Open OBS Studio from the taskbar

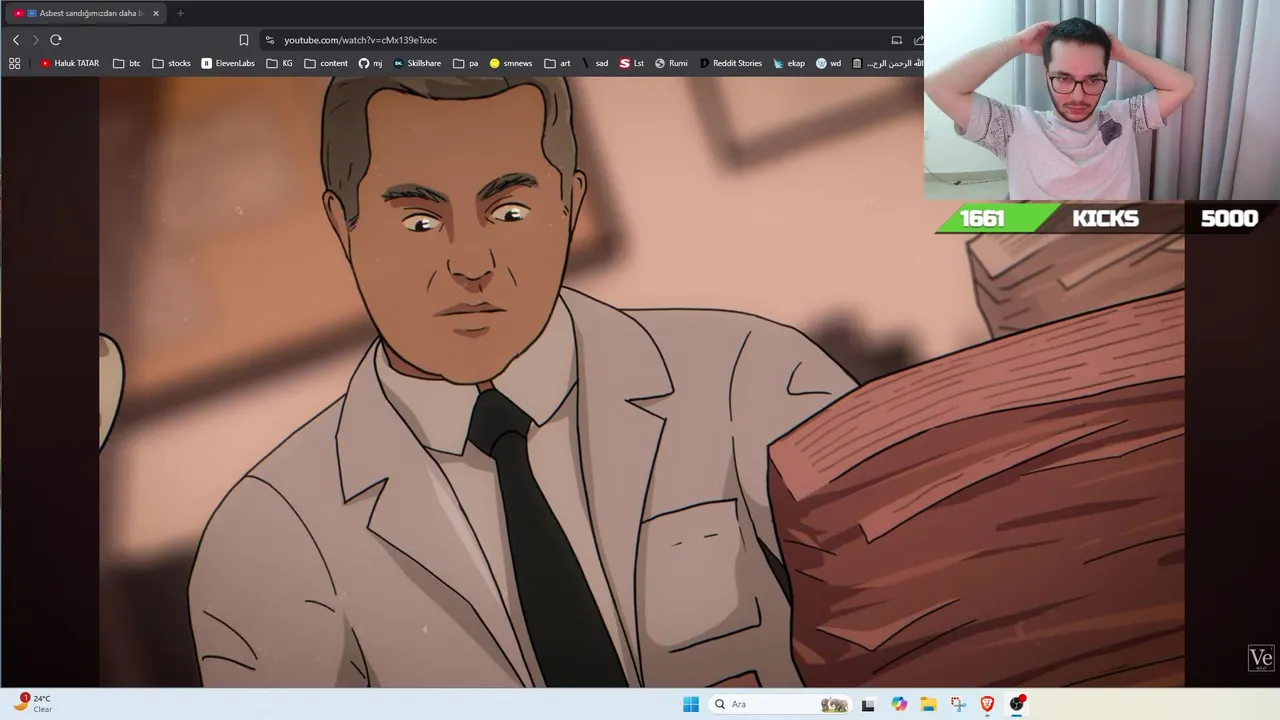tap(1017, 704)
